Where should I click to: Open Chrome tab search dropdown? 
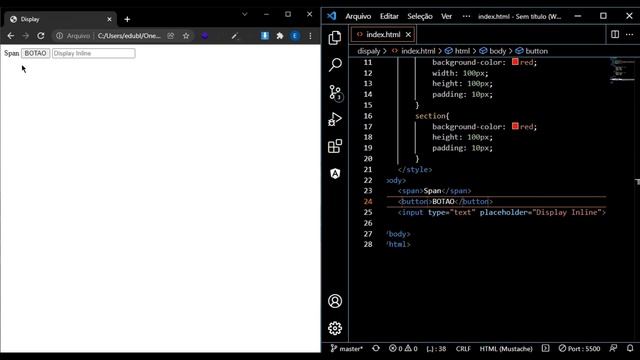(x=244, y=14)
